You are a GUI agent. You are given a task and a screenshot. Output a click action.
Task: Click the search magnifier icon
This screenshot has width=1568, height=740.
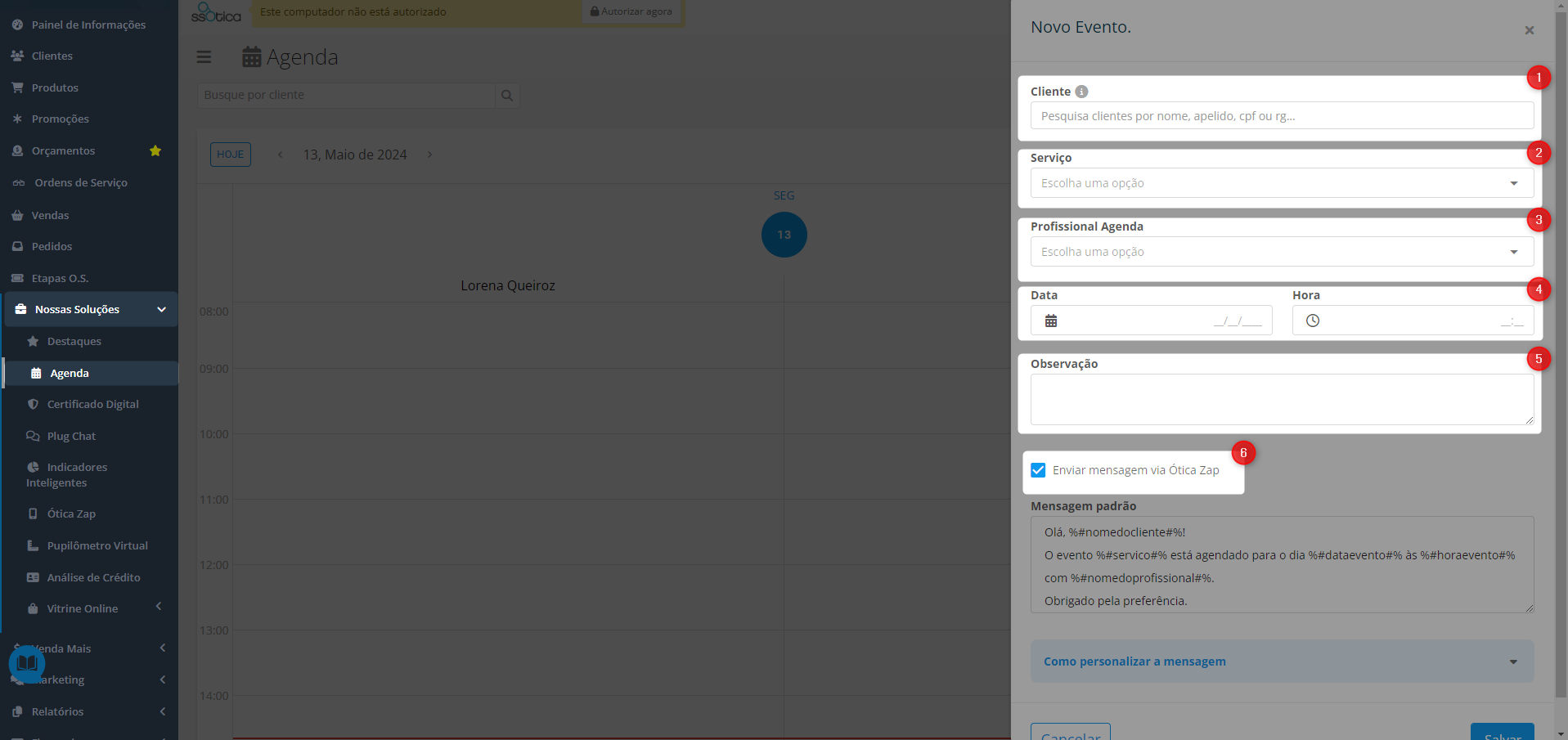click(507, 96)
